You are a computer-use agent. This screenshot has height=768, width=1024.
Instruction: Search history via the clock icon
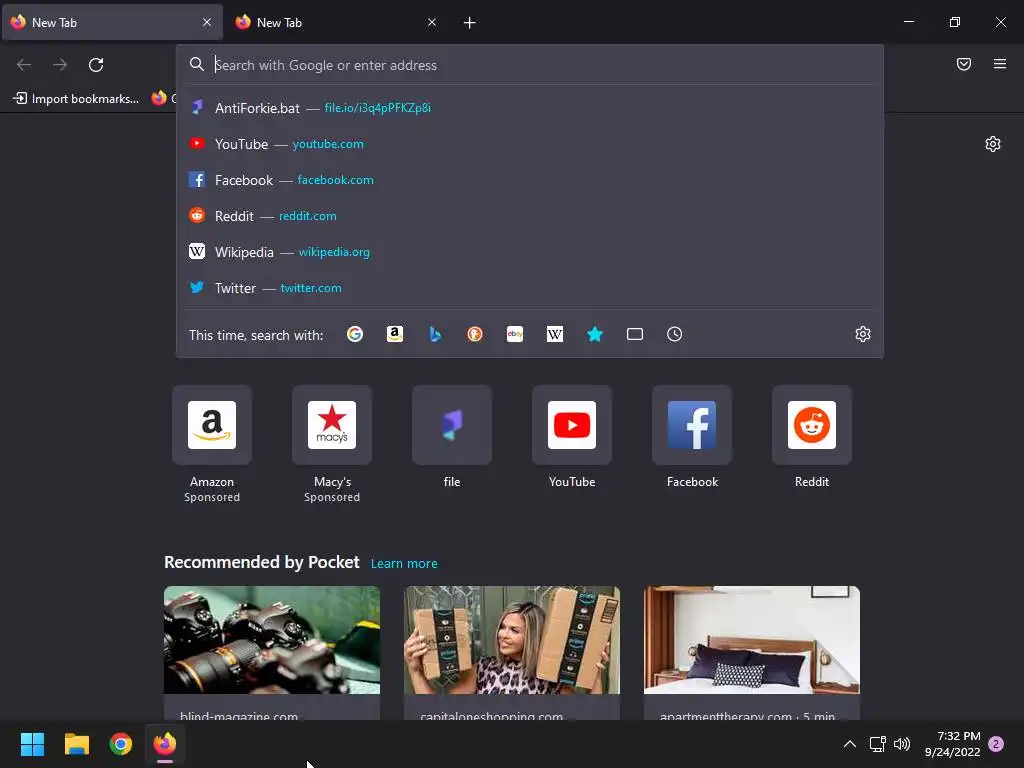click(675, 334)
